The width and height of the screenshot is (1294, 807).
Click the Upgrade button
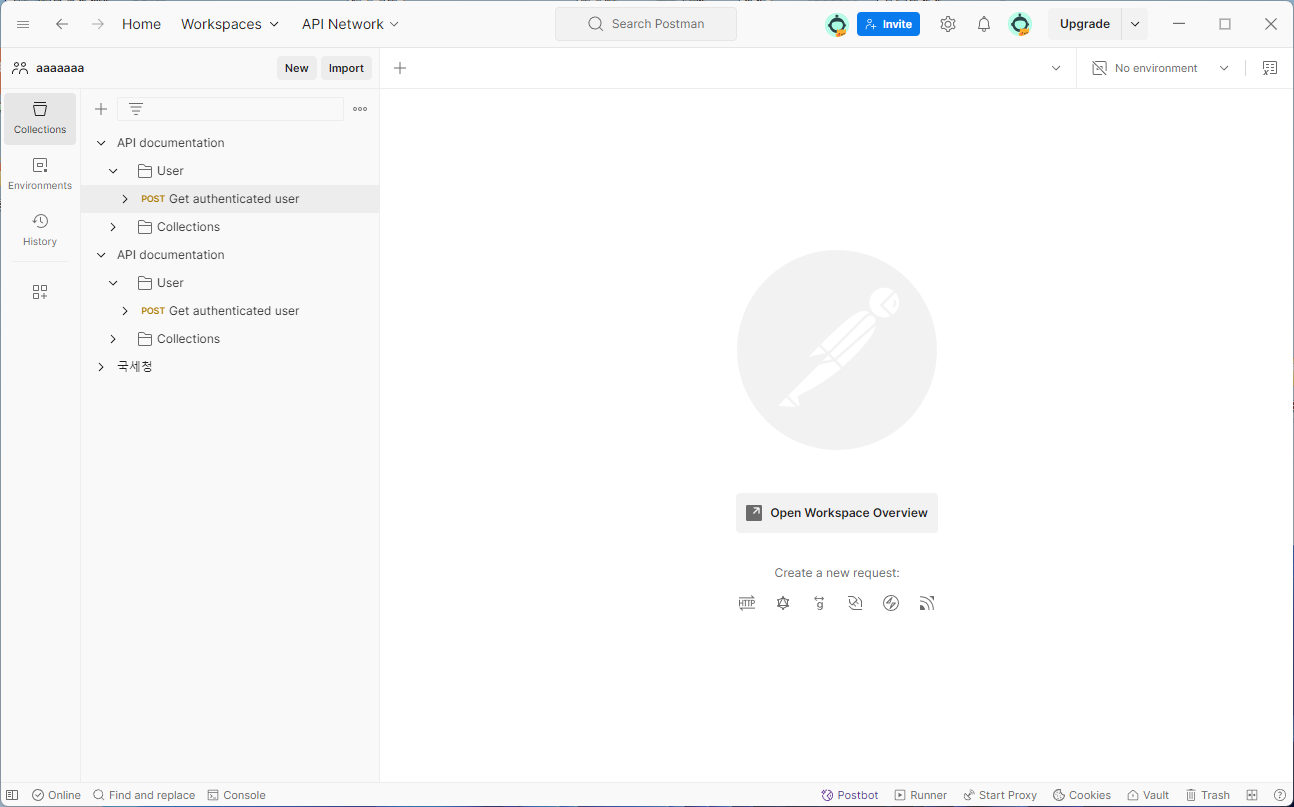[x=1085, y=24]
